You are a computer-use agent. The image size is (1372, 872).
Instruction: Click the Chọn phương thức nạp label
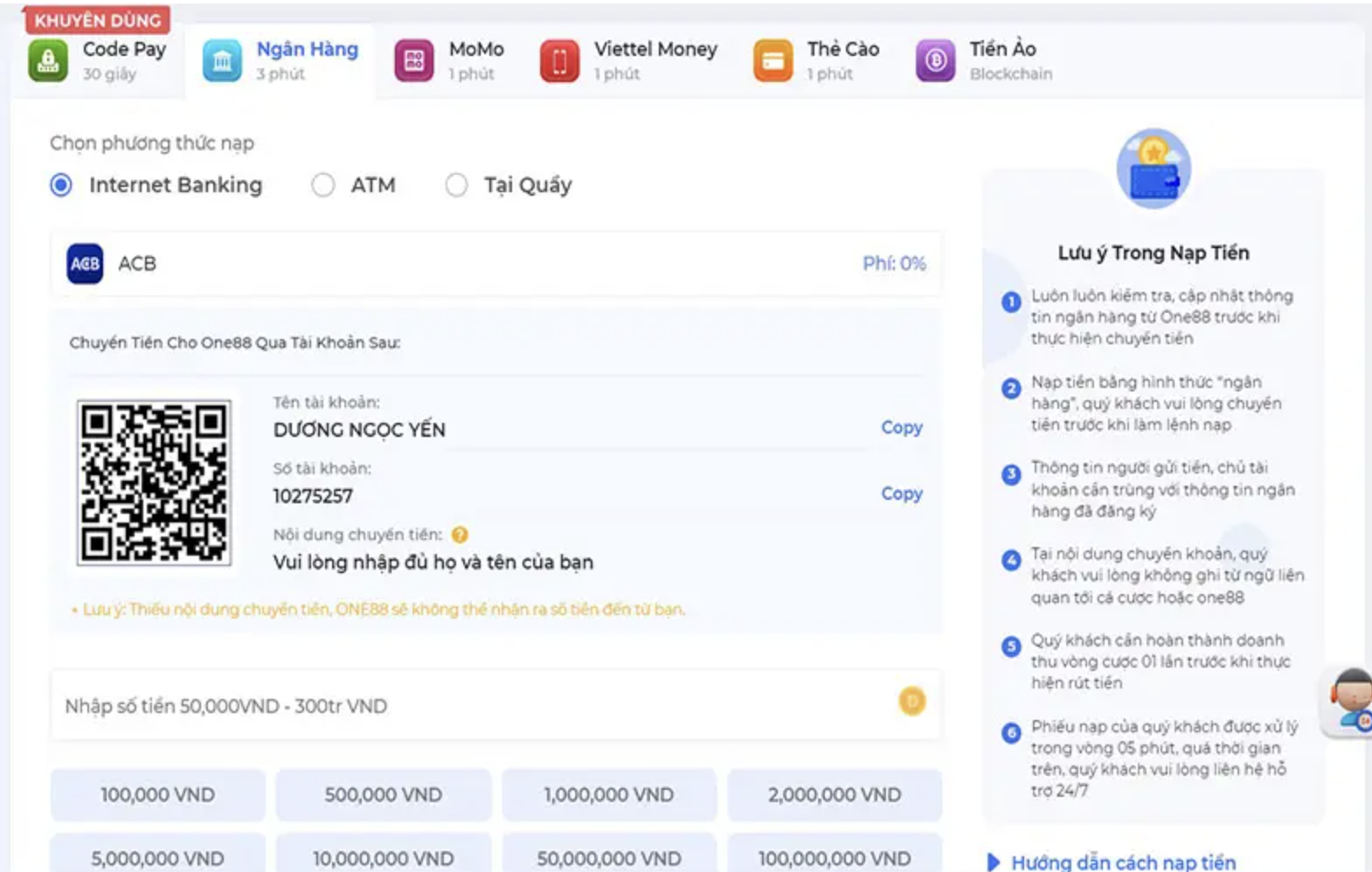[152, 143]
